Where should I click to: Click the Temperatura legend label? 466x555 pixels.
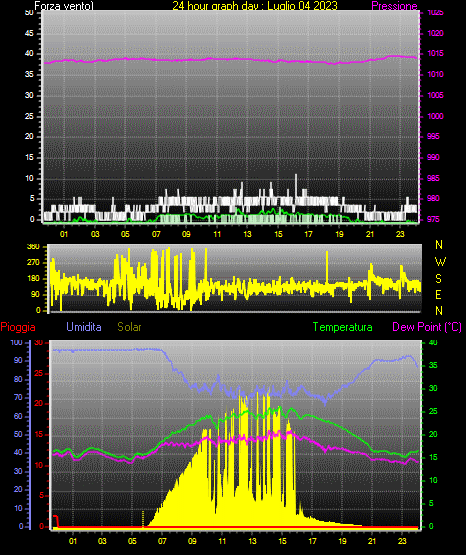click(342, 327)
